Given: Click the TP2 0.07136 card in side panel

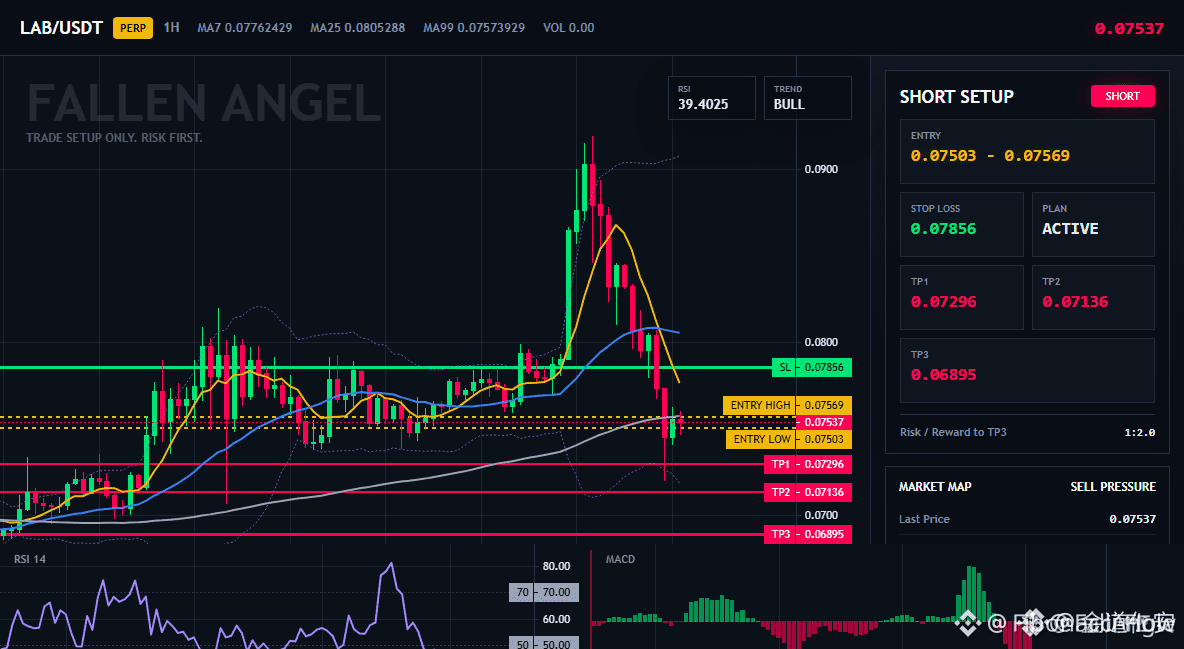Looking at the screenshot, I should (1093, 297).
